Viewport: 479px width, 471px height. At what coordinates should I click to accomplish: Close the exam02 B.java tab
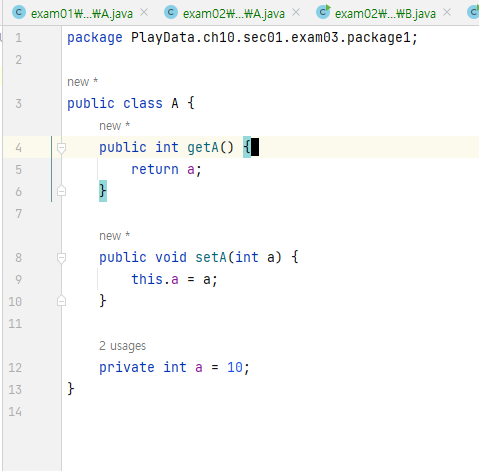[x=447, y=13]
